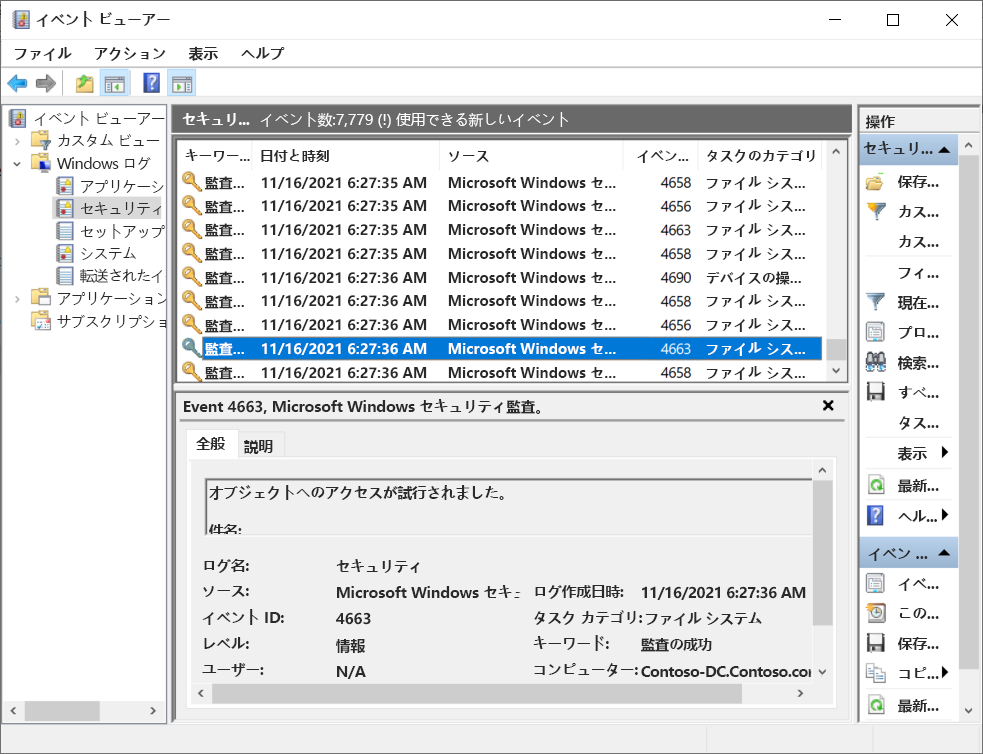Click このイベントにタスクを添付 clock icon
983x754 pixels.
click(x=876, y=613)
